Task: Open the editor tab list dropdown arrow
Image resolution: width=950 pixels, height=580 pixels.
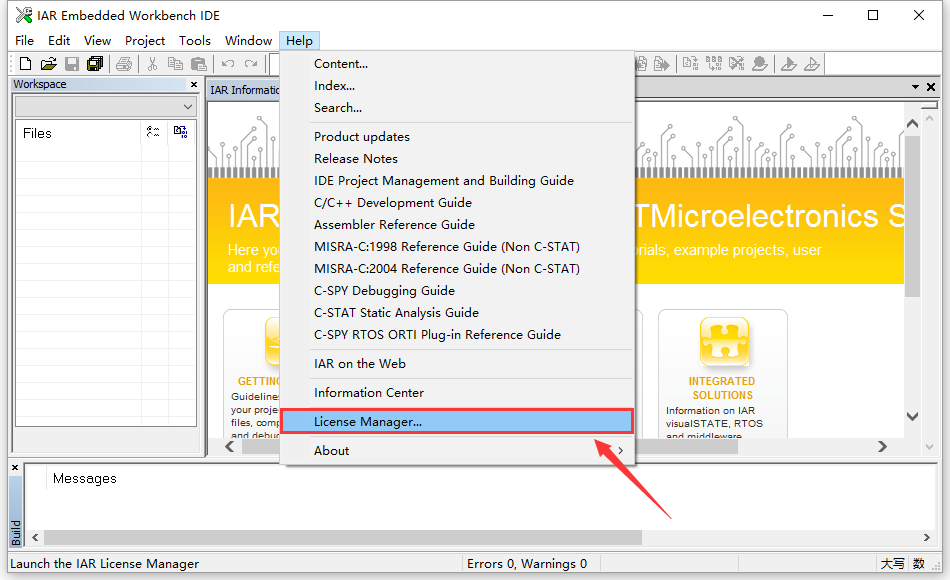Action: 915,87
